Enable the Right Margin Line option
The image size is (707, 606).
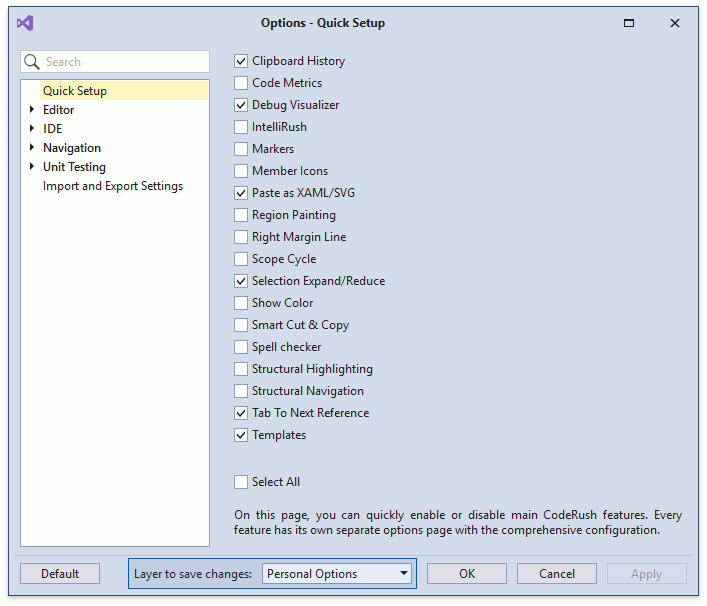(x=241, y=237)
